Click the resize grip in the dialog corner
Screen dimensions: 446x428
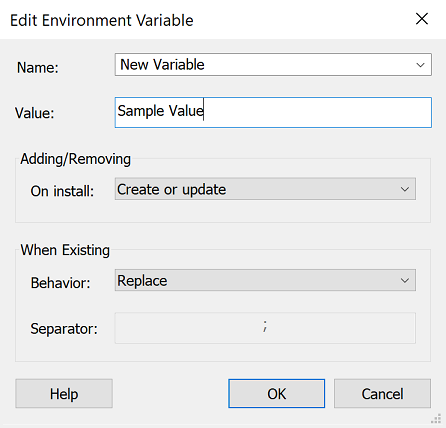click(x=436, y=418)
